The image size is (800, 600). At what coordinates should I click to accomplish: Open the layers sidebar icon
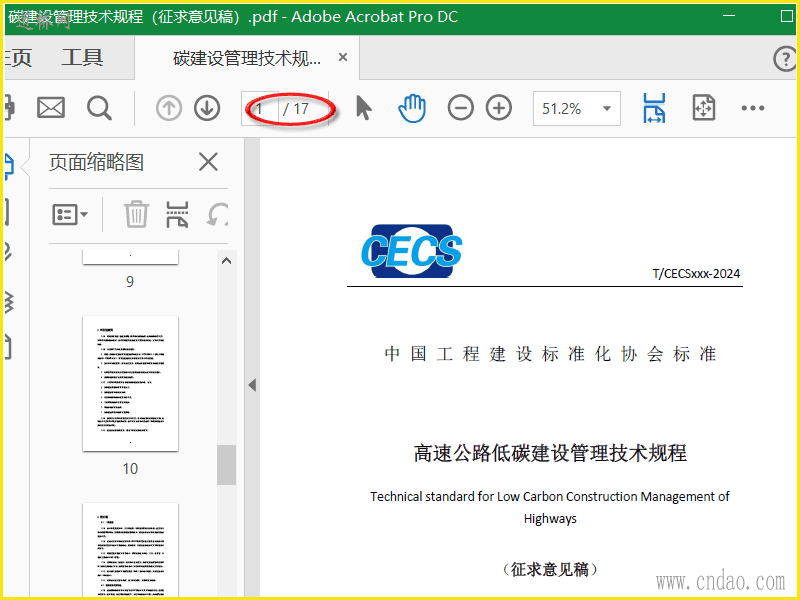[x=9, y=302]
